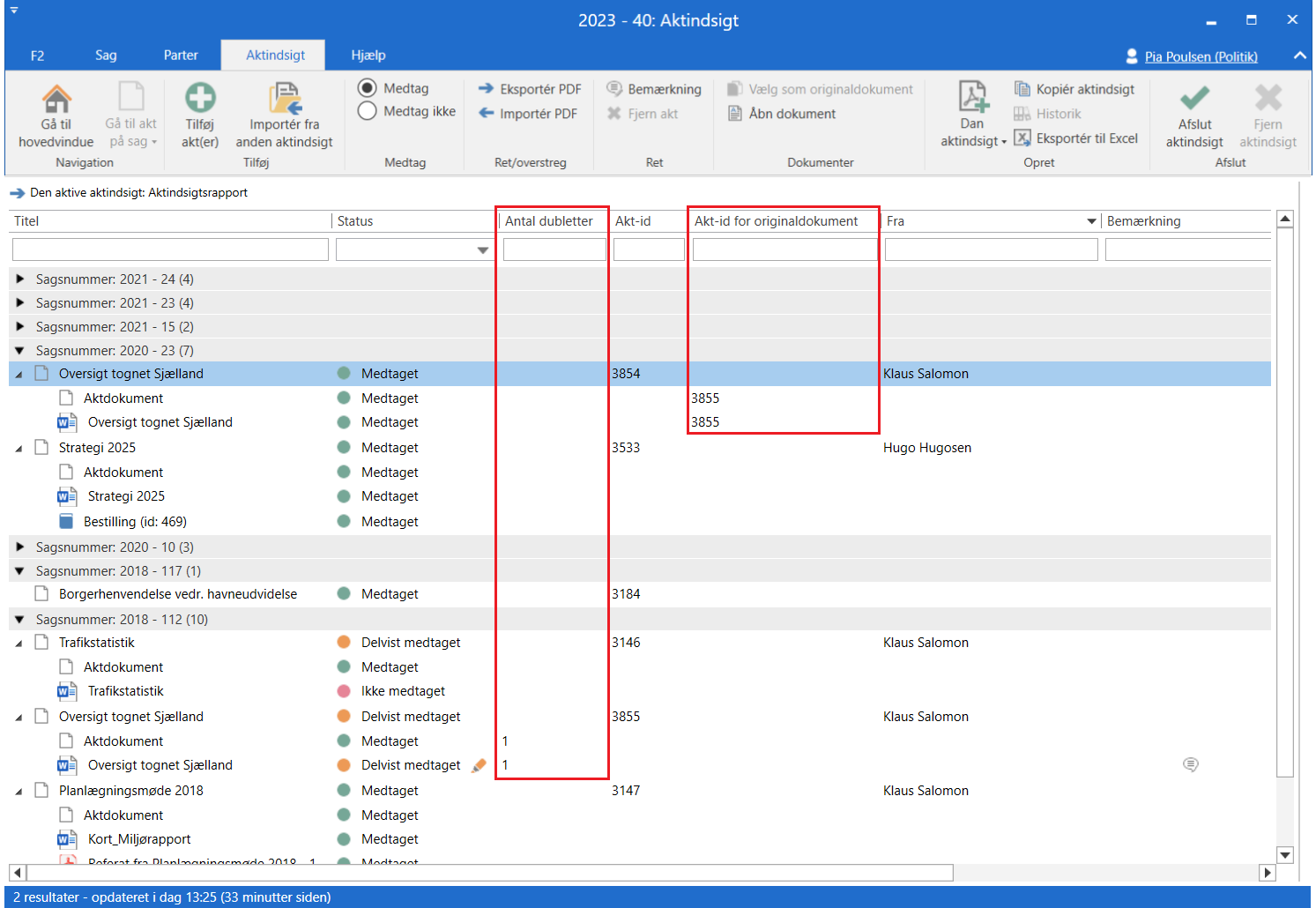Viewport: 1316px width, 908px height.
Task: Click Vælg som originaldokument icon
Action: 734,89
